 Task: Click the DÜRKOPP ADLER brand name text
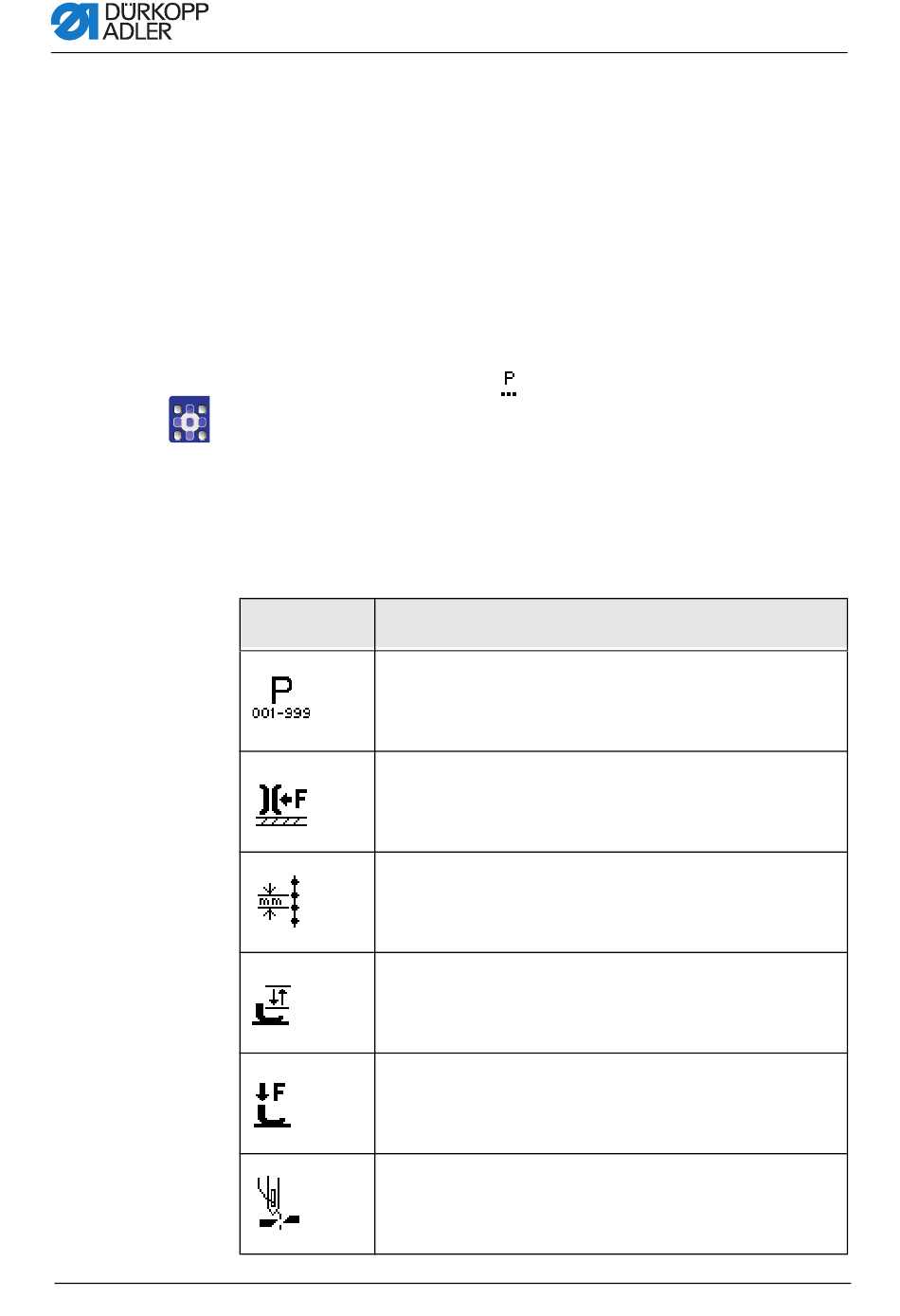tap(155, 22)
